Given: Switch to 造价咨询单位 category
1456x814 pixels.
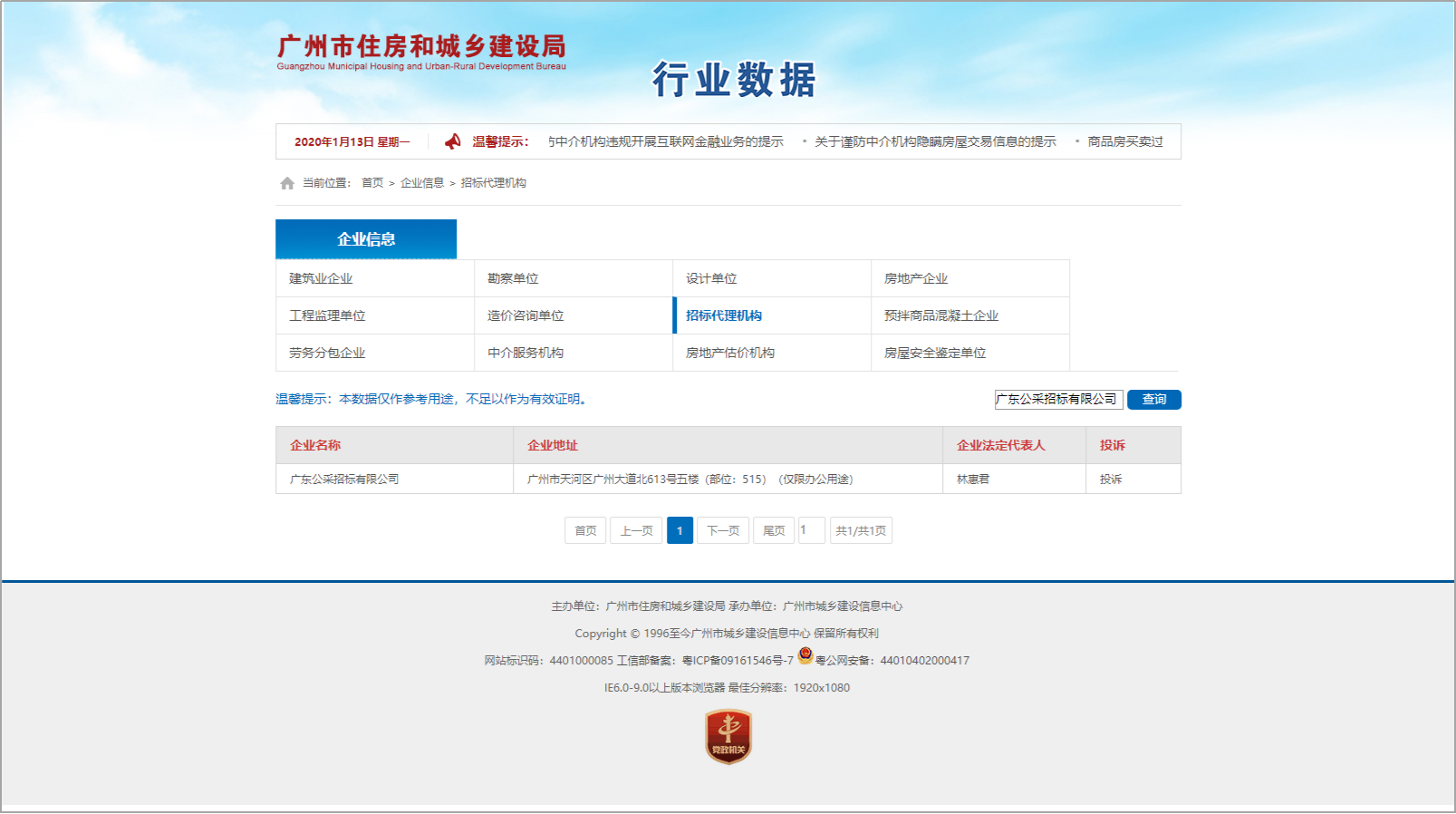Looking at the screenshot, I should point(526,315).
